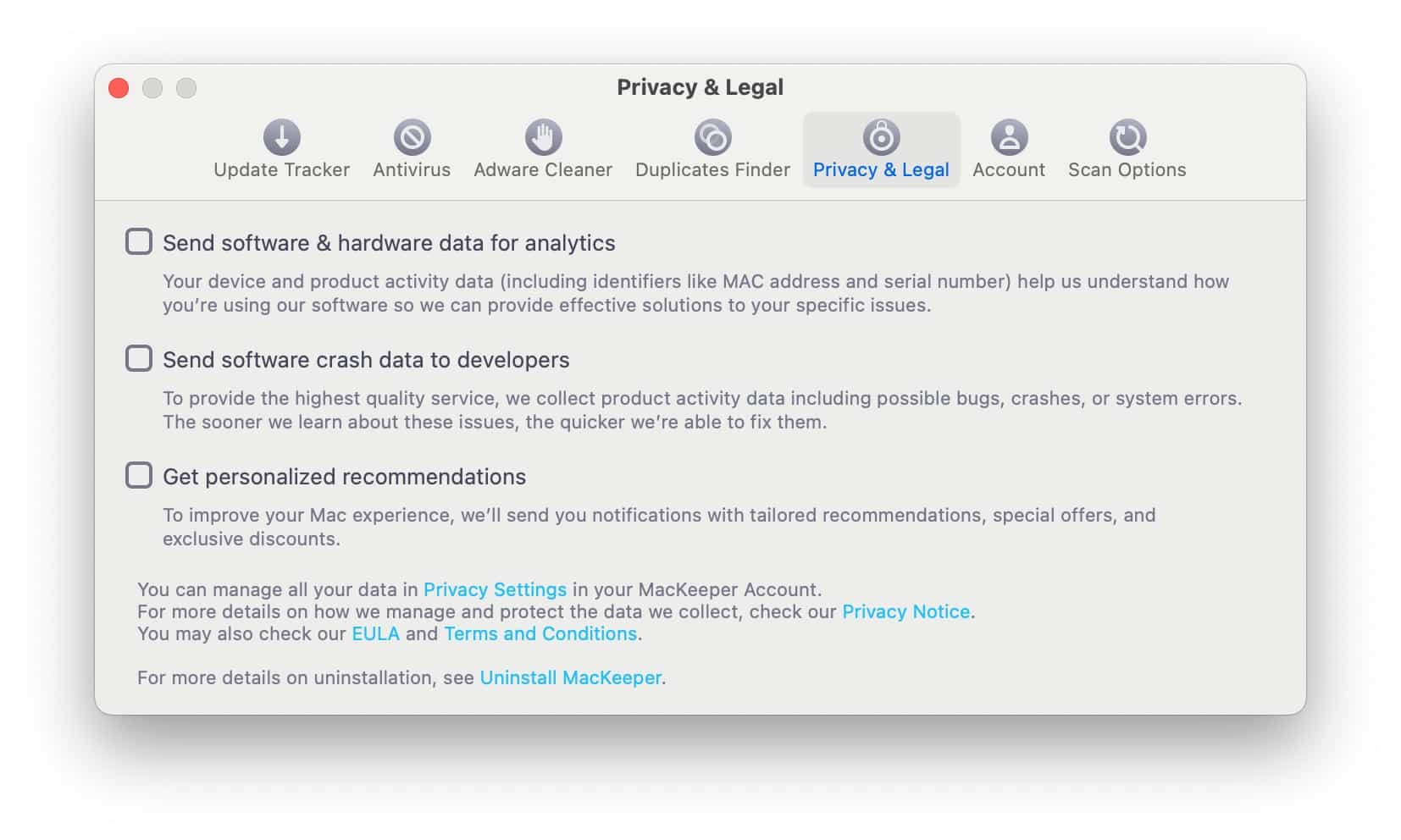Open the Privacy Settings link
Image resolution: width=1401 pixels, height=840 pixels.
coord(495,589)
